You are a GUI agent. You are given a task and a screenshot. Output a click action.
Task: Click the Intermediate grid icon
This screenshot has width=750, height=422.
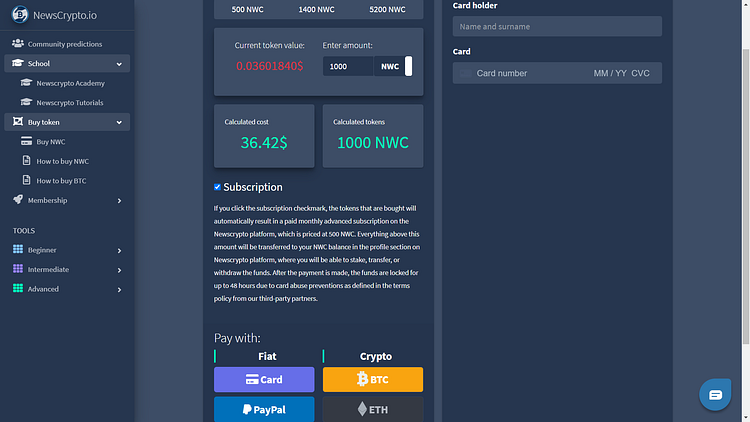click(x=18, y=269)
